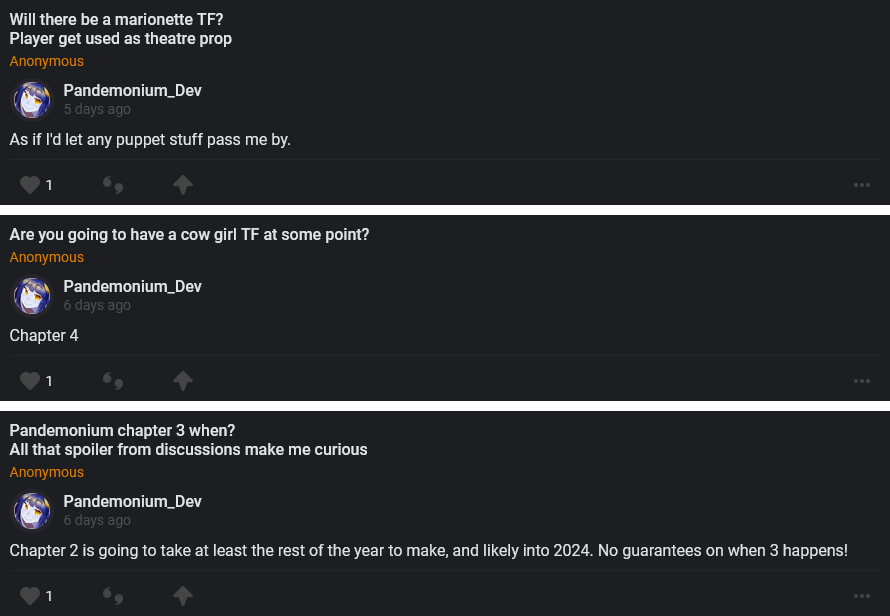
Task: Like the chapter 3 release answer
Action: click(30, 596)
